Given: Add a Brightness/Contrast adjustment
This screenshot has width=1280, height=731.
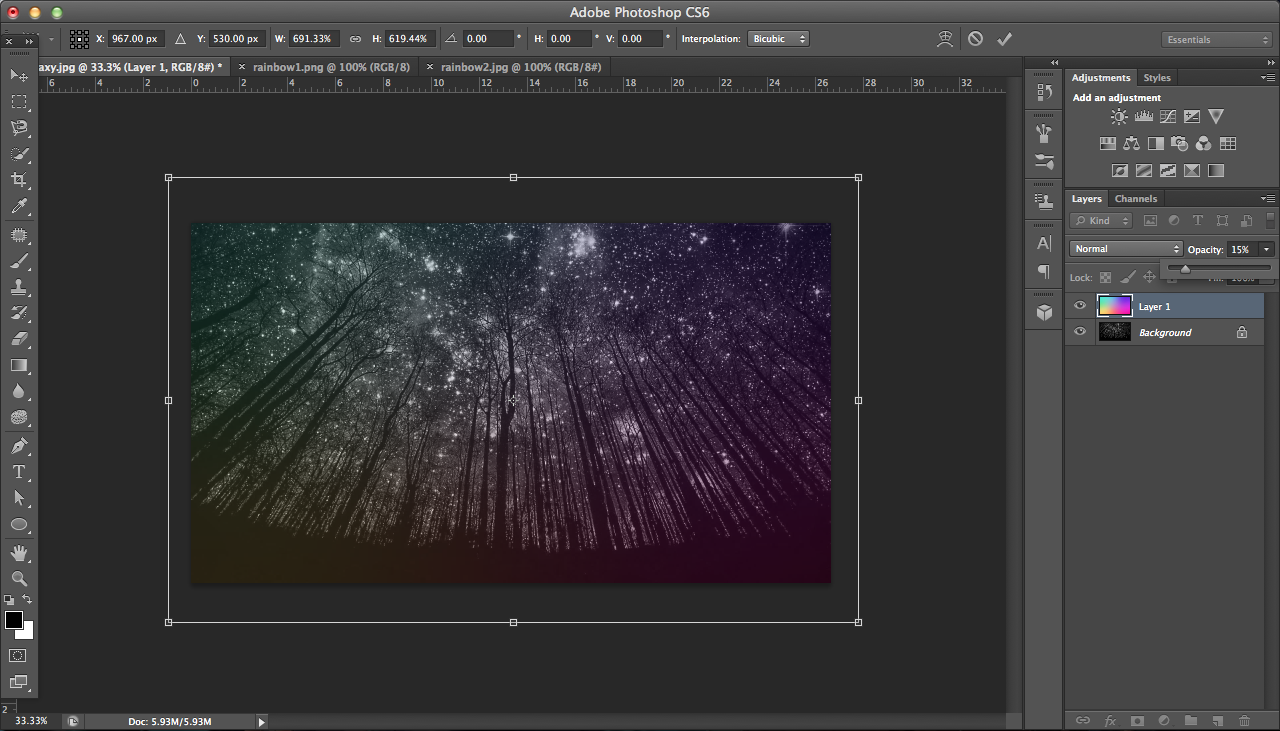Looking at the screenshot, I should pos(1119,117).
